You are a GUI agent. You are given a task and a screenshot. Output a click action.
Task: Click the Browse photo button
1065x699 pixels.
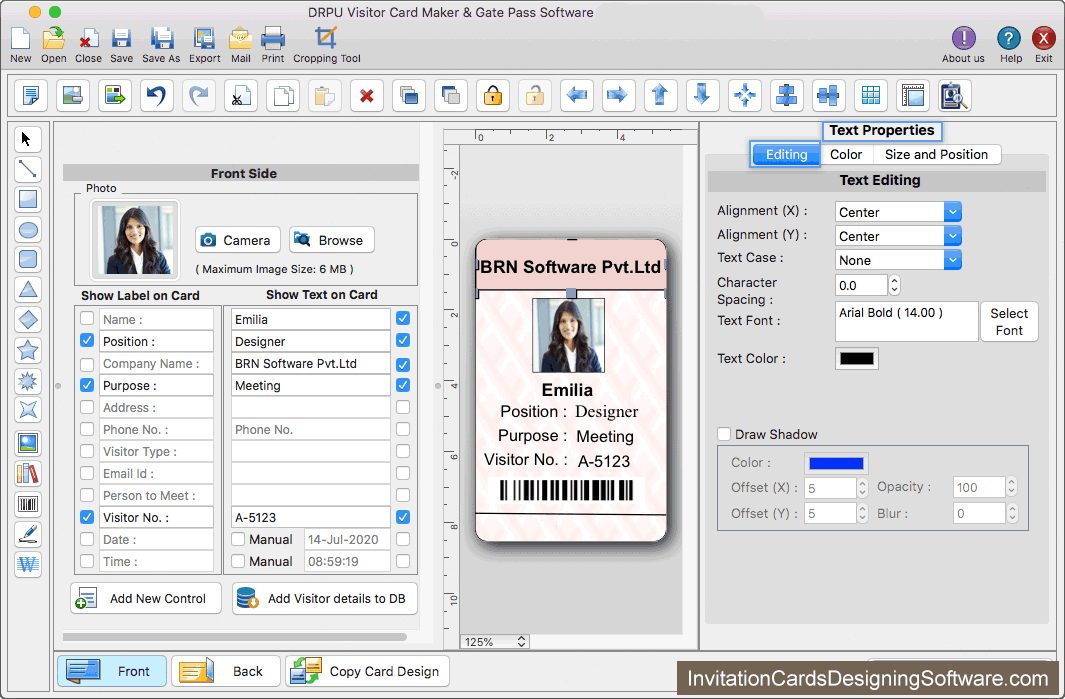pos(331,240)
